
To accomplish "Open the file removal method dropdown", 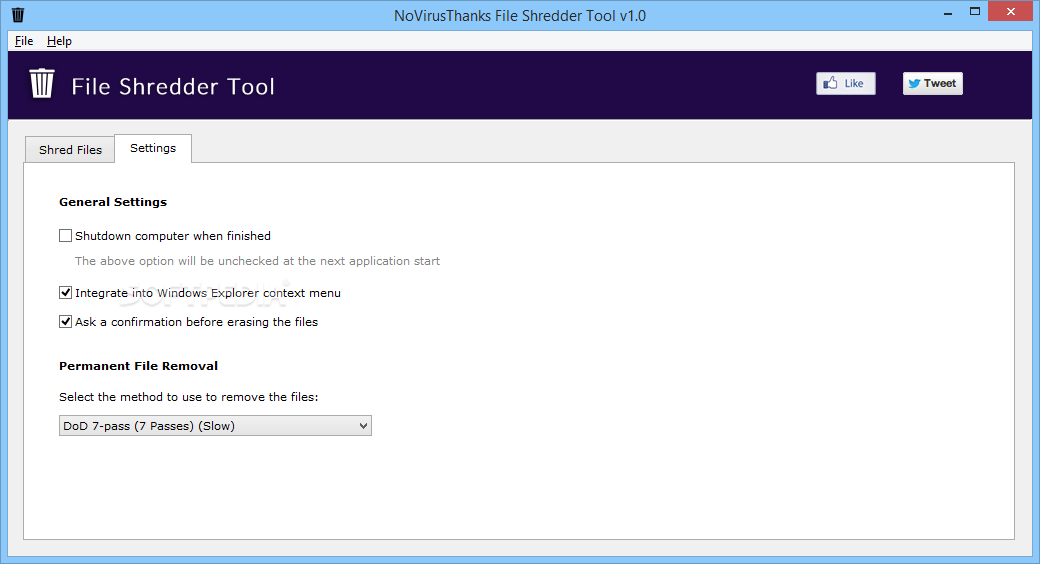I will (x=216, y=426).
